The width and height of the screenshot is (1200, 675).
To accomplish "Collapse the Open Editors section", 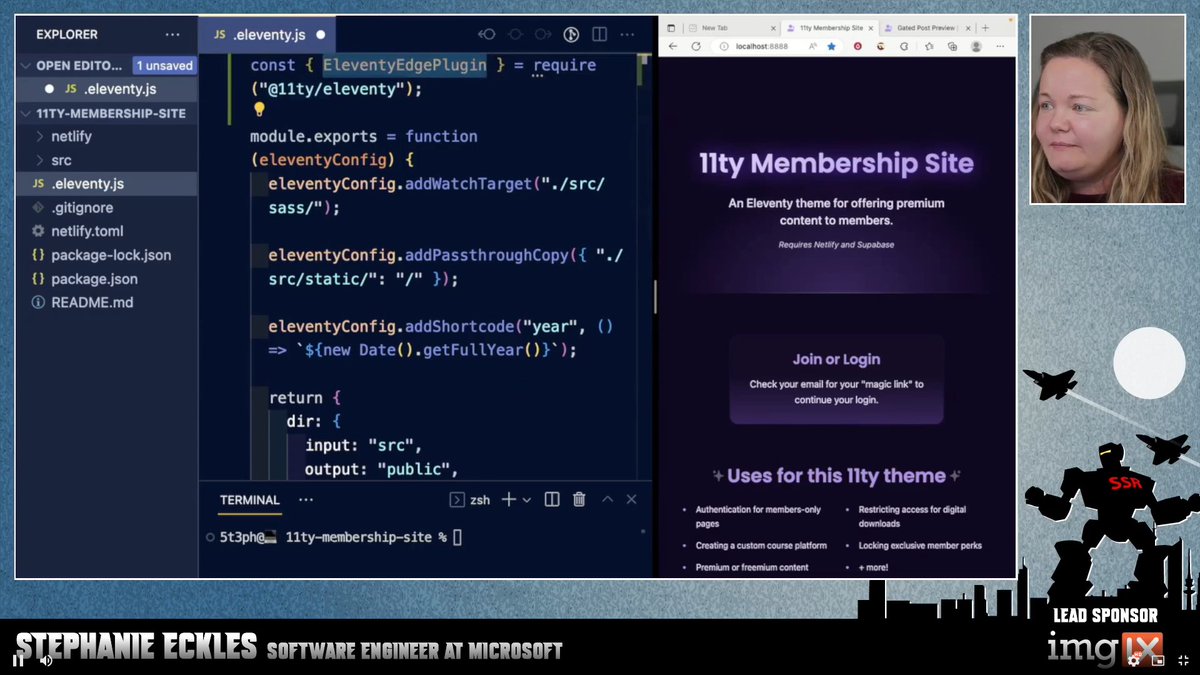I will tap(27, 65).
